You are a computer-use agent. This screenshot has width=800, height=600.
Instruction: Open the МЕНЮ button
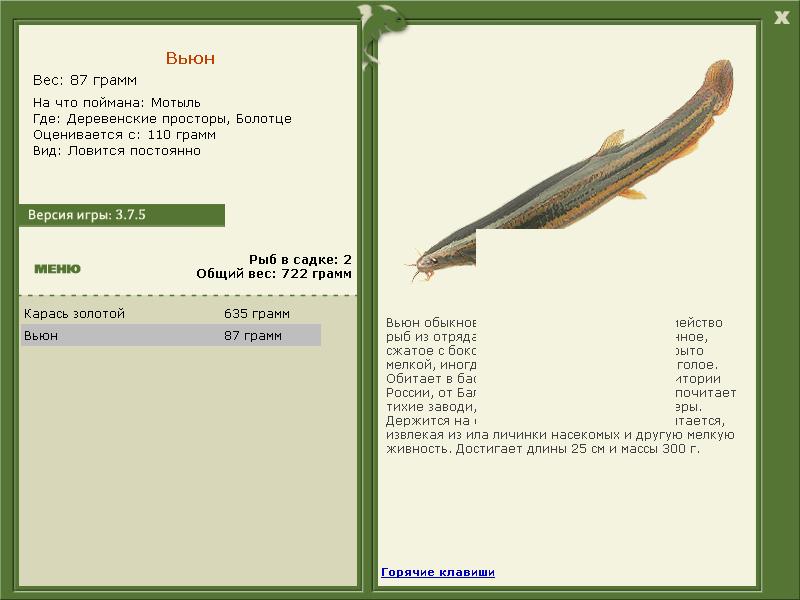coord(57,269)
